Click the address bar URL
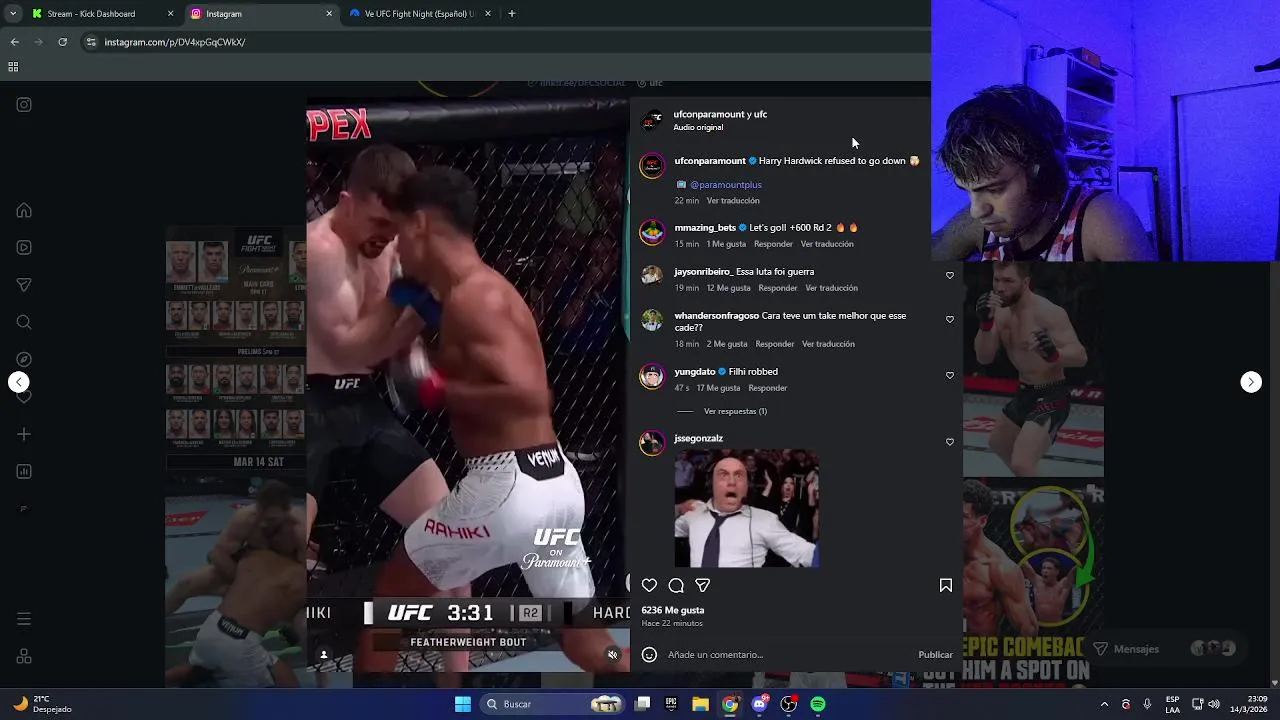1280x720 pixels. tap(175, 42)
